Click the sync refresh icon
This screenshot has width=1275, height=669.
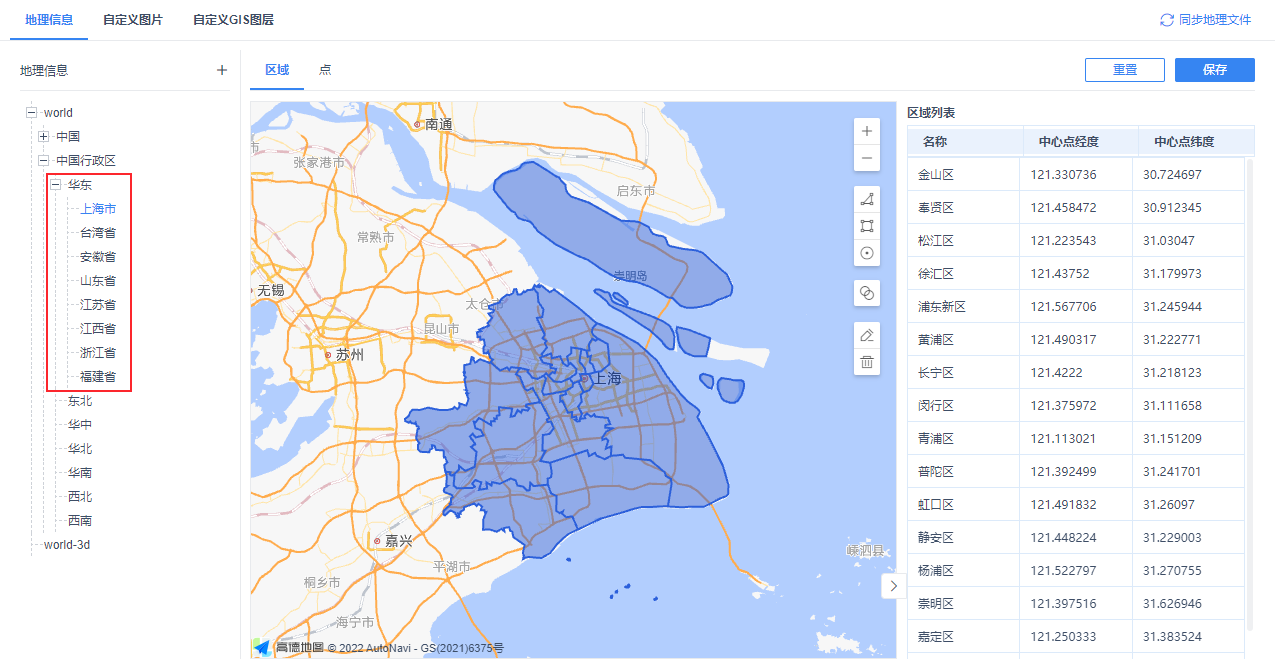[x=1166, y=20]
